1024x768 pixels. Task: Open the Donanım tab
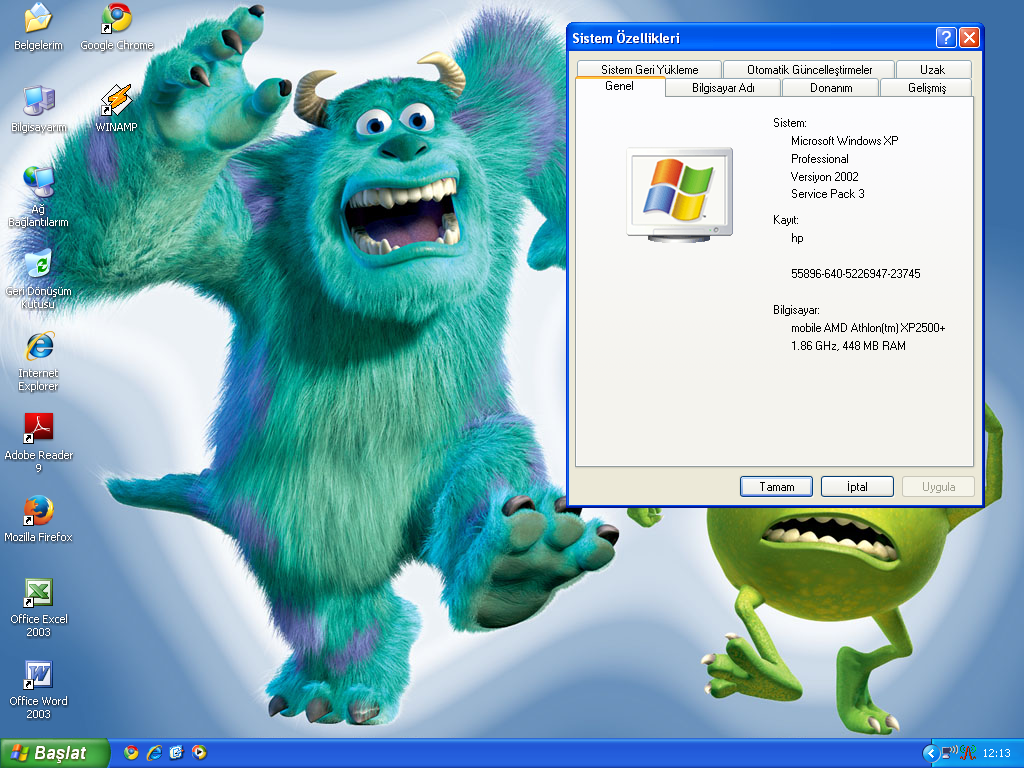[x=830, y=88]
